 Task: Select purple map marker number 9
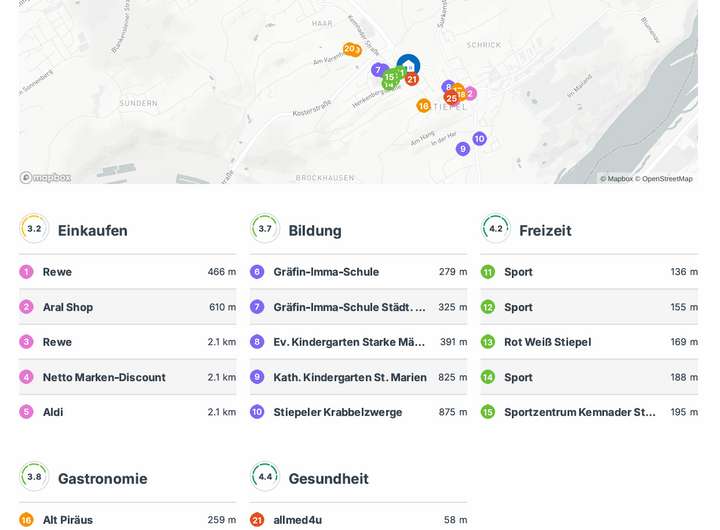click(462, 149)
